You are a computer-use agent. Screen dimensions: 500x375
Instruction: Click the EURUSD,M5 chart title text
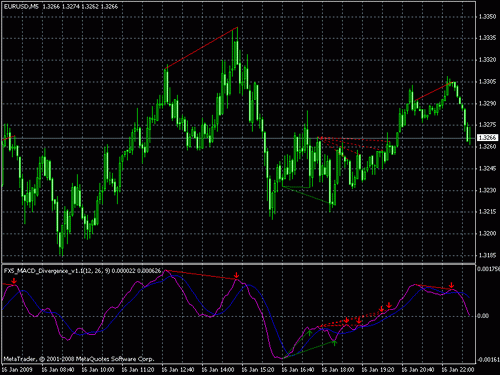(x=22, y=6)
